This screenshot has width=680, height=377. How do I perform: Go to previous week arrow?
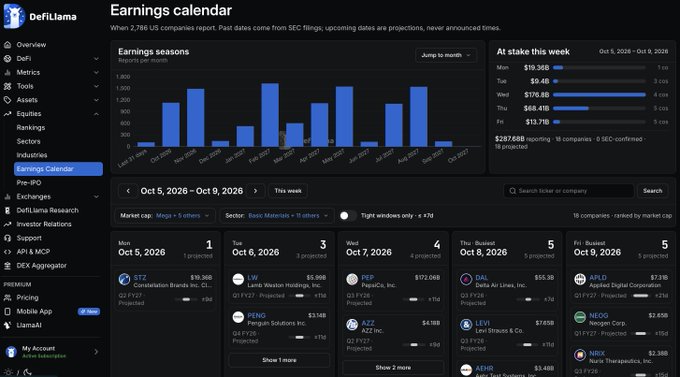(128, 191)
